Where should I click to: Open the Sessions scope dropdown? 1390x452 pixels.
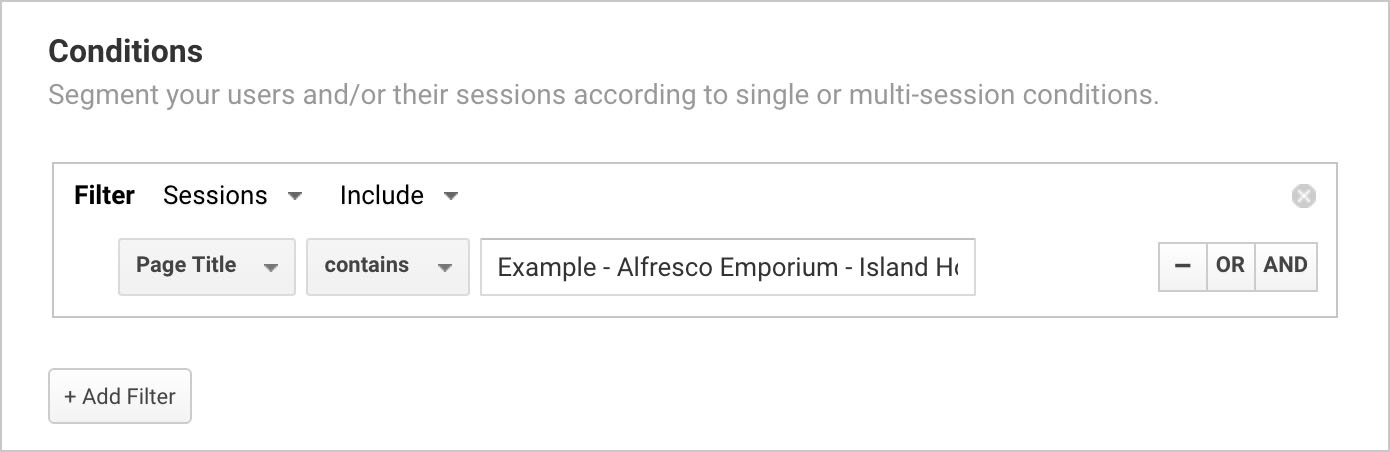[232, 196]
